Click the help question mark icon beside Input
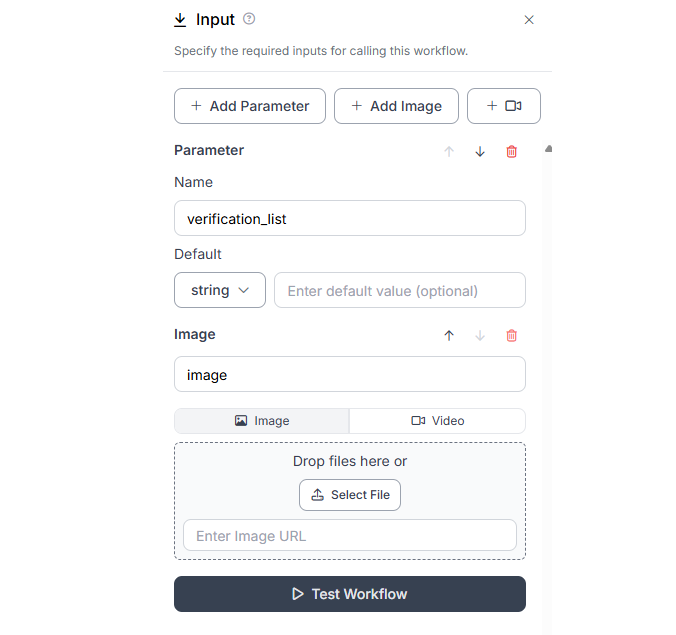 click(x=249, y=19)
